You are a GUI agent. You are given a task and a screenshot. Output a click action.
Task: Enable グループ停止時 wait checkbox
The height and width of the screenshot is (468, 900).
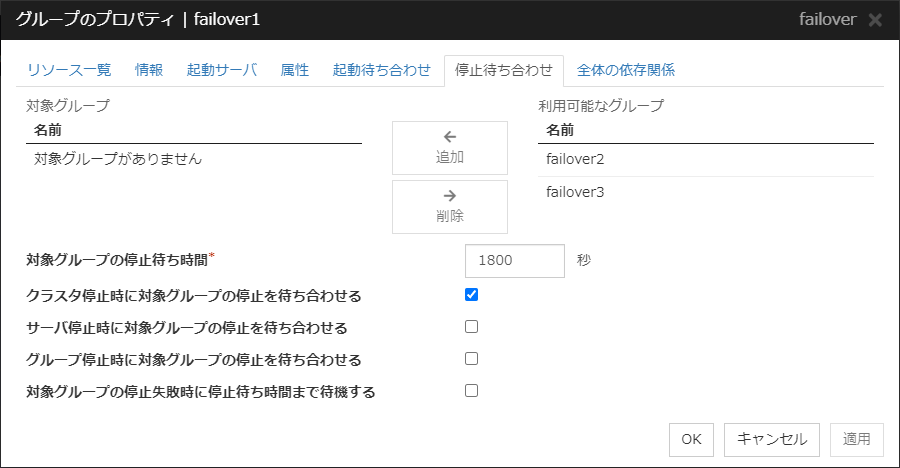[472, 358]
